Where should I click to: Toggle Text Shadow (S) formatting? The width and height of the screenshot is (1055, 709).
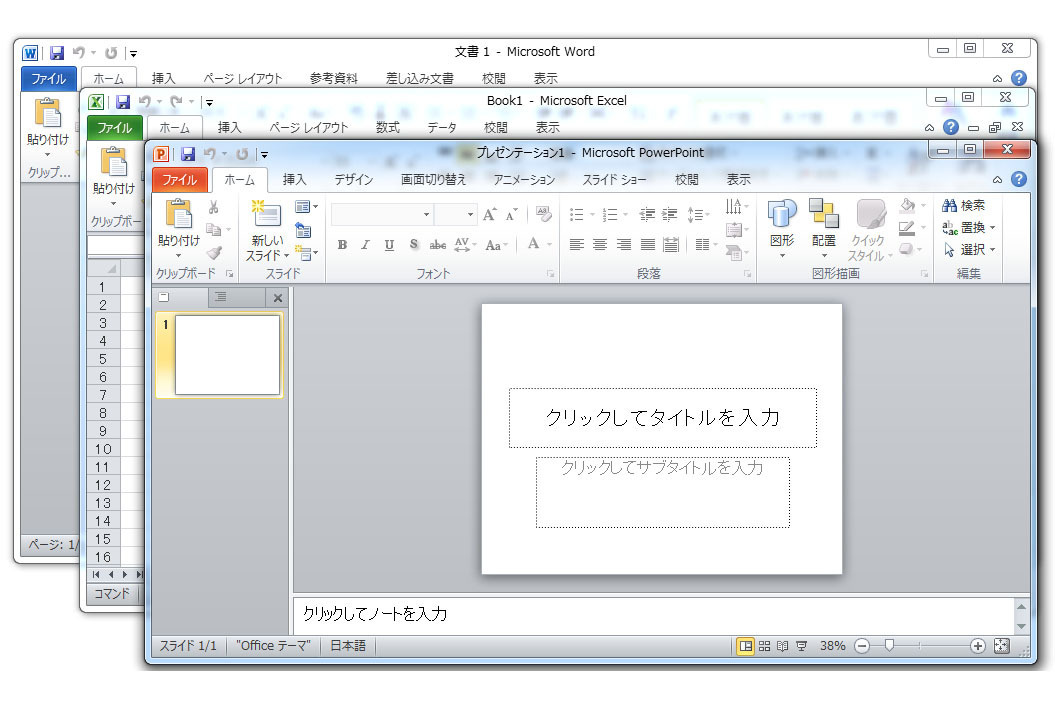[x=414, y=245]
